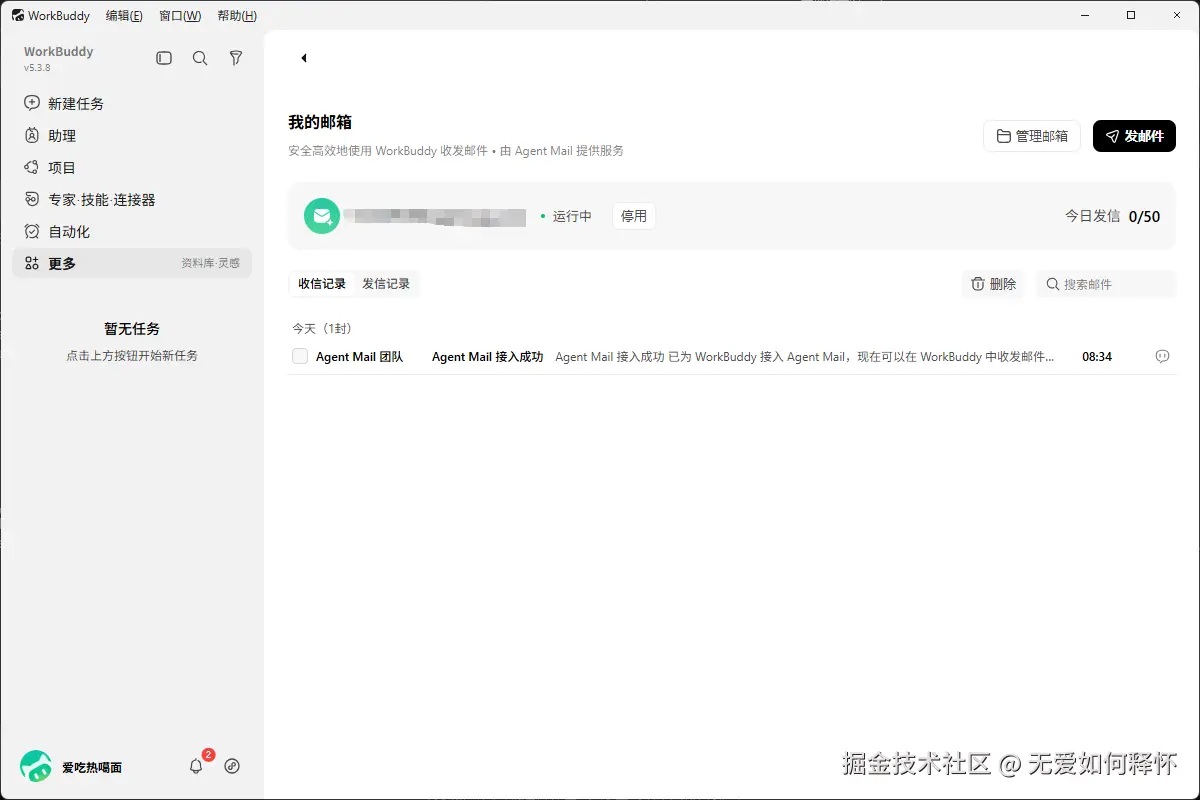Click the 我的邮箱 heading
The image size is (1200, 800).
click(x=320, y=122)
